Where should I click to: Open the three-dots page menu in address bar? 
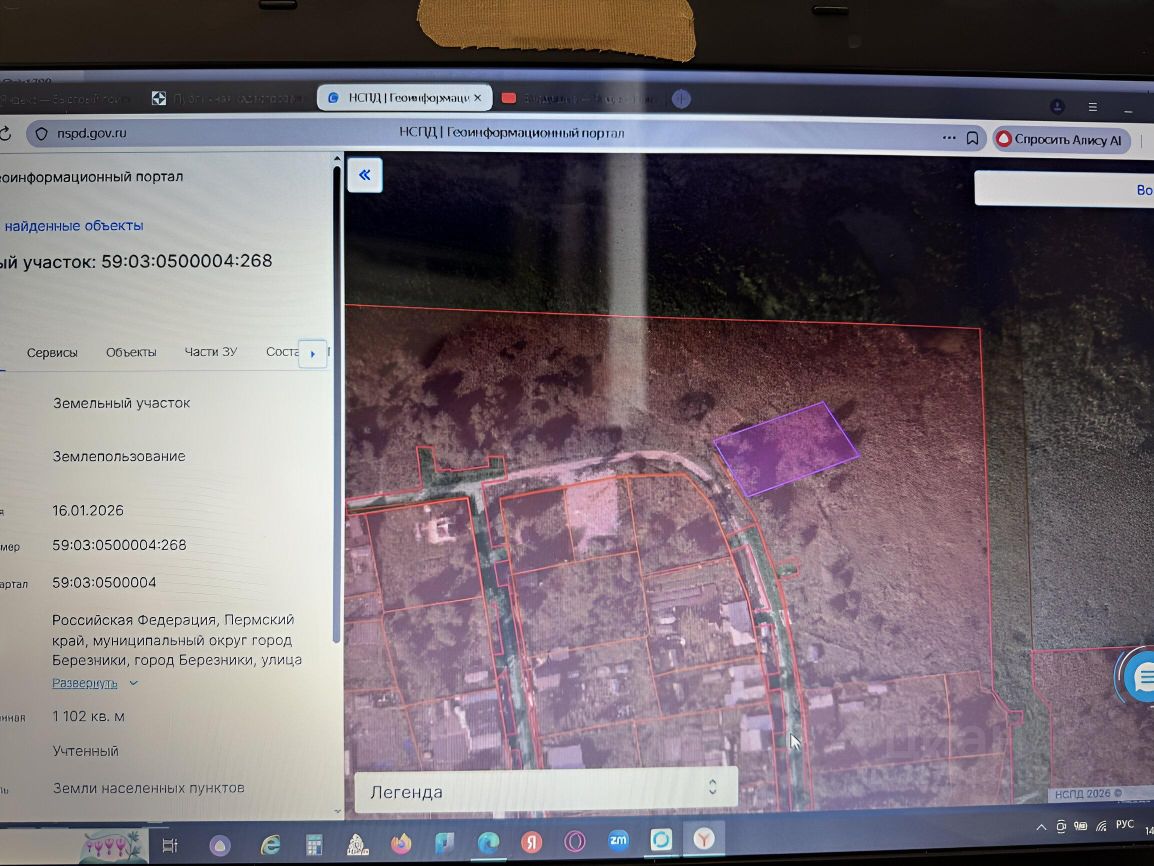[949, 138]
